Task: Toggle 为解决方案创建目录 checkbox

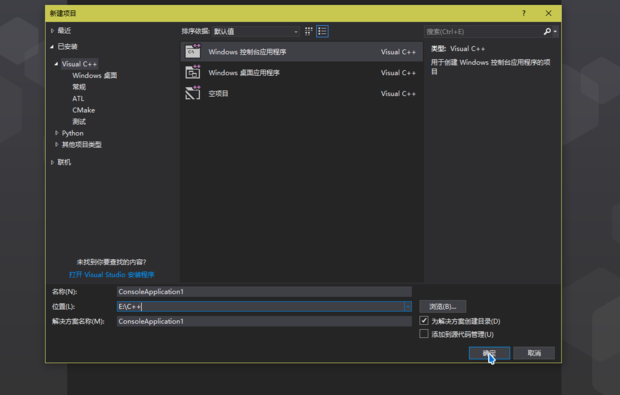Action: [x=424, y=321]
